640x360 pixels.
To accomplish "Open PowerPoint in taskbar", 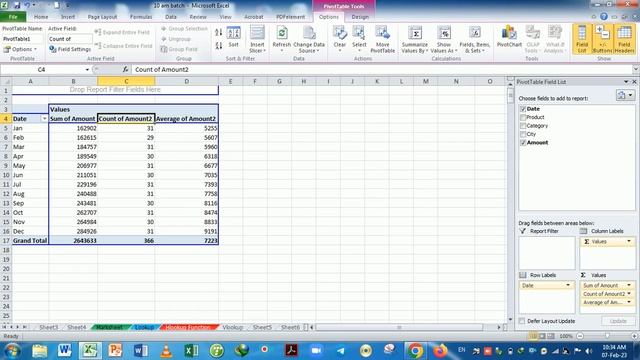I will (x=115, y=351).
